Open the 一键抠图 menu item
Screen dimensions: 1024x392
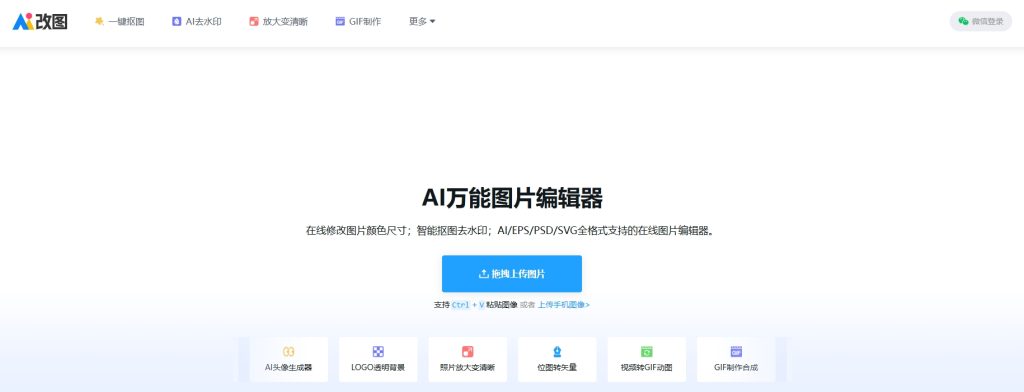pos(120,22)
